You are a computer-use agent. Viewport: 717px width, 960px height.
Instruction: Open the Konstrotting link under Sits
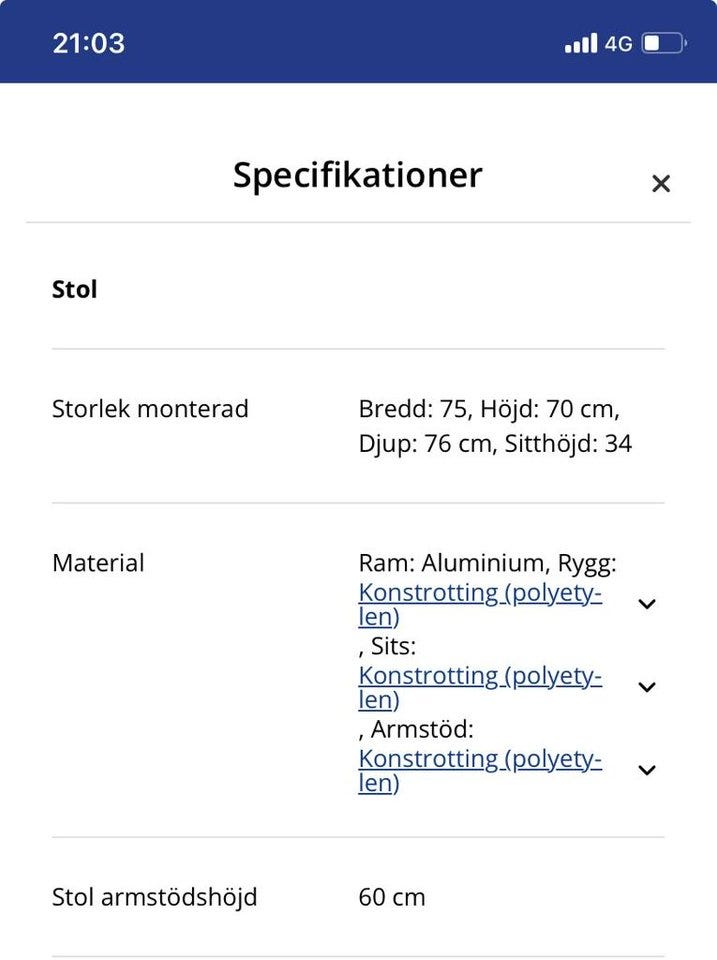[480, 686]
